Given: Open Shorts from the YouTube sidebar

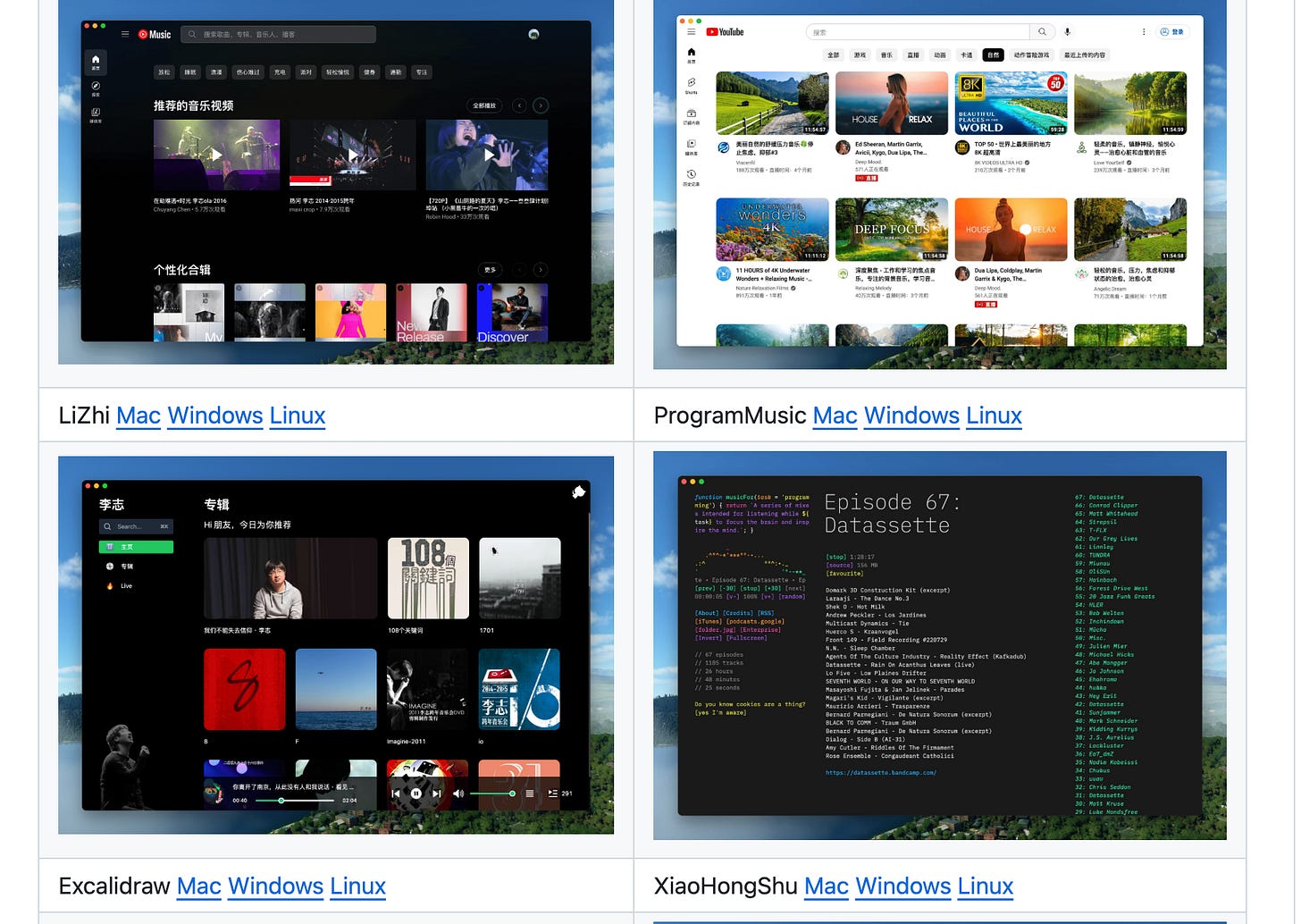Looking at the screenshot, I should 692,83.
